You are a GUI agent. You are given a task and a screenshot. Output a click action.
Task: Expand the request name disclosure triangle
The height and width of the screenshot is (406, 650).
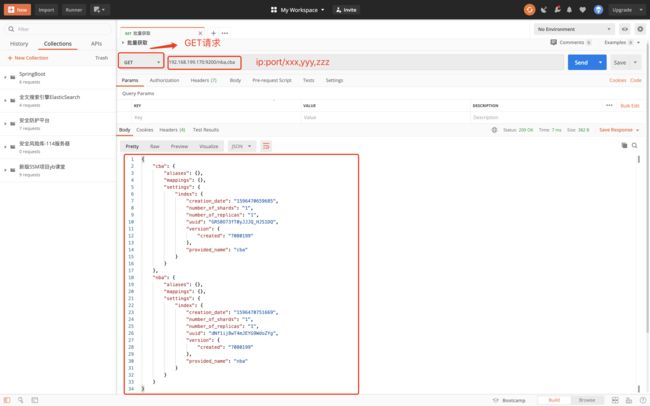123,43
